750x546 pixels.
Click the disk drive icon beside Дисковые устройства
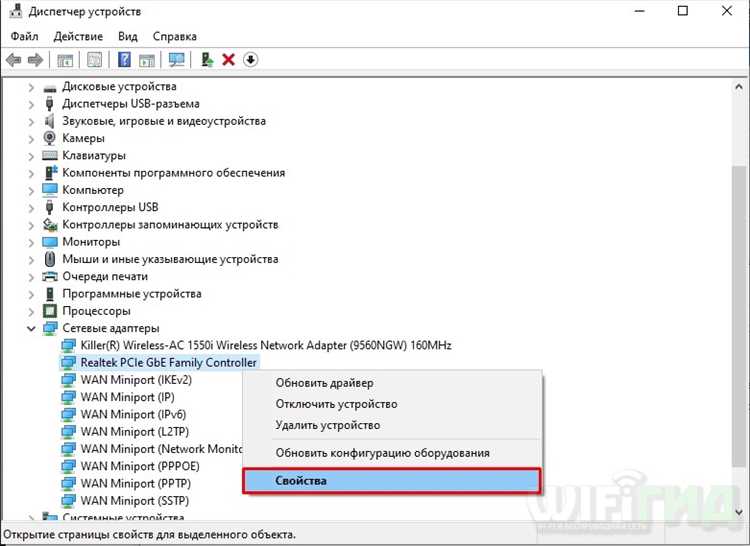(x=50, y=88)
